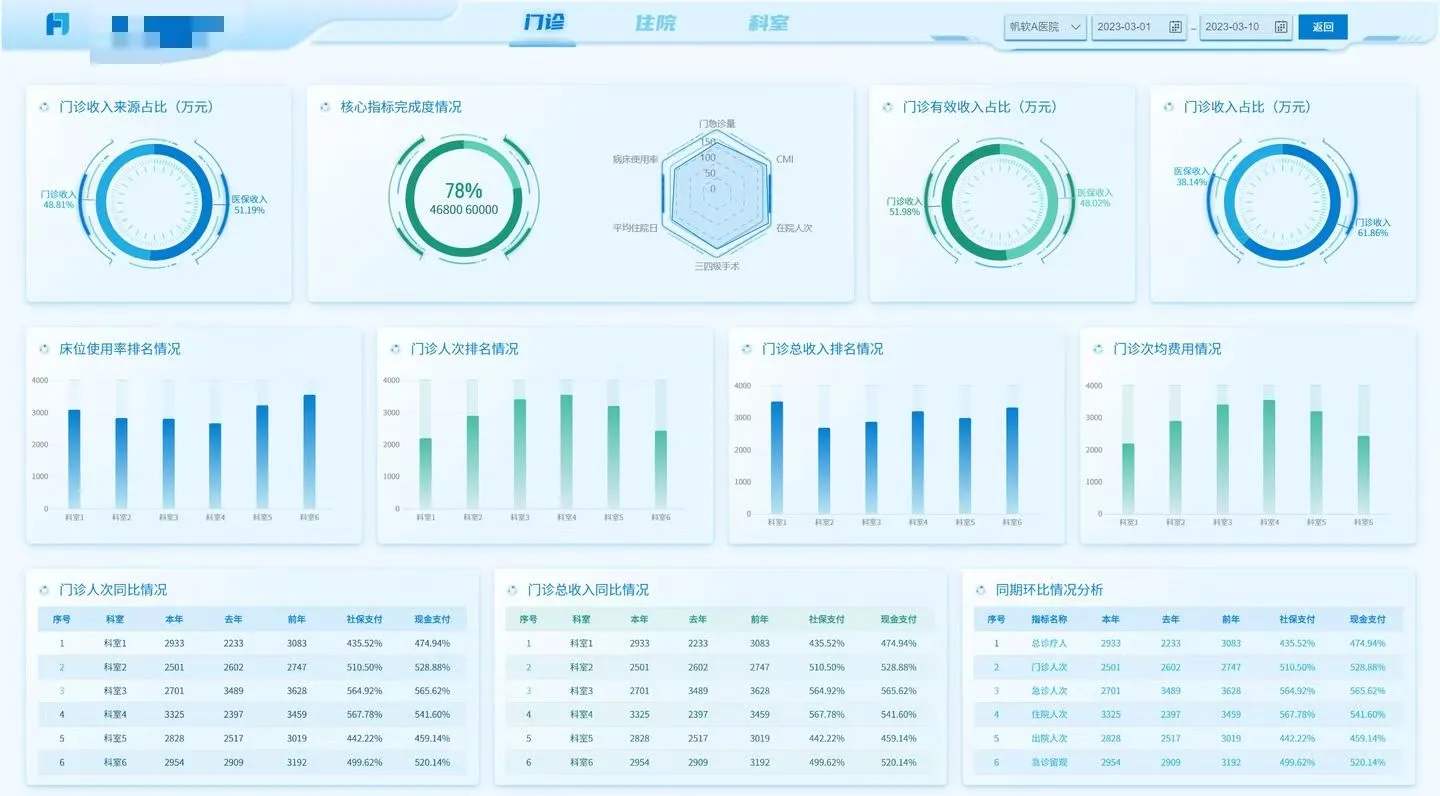This screenshot has width=1440, height=796.
Task: Click the panel icon beside 核心指标完成度情况
Action: click(323, 107)
